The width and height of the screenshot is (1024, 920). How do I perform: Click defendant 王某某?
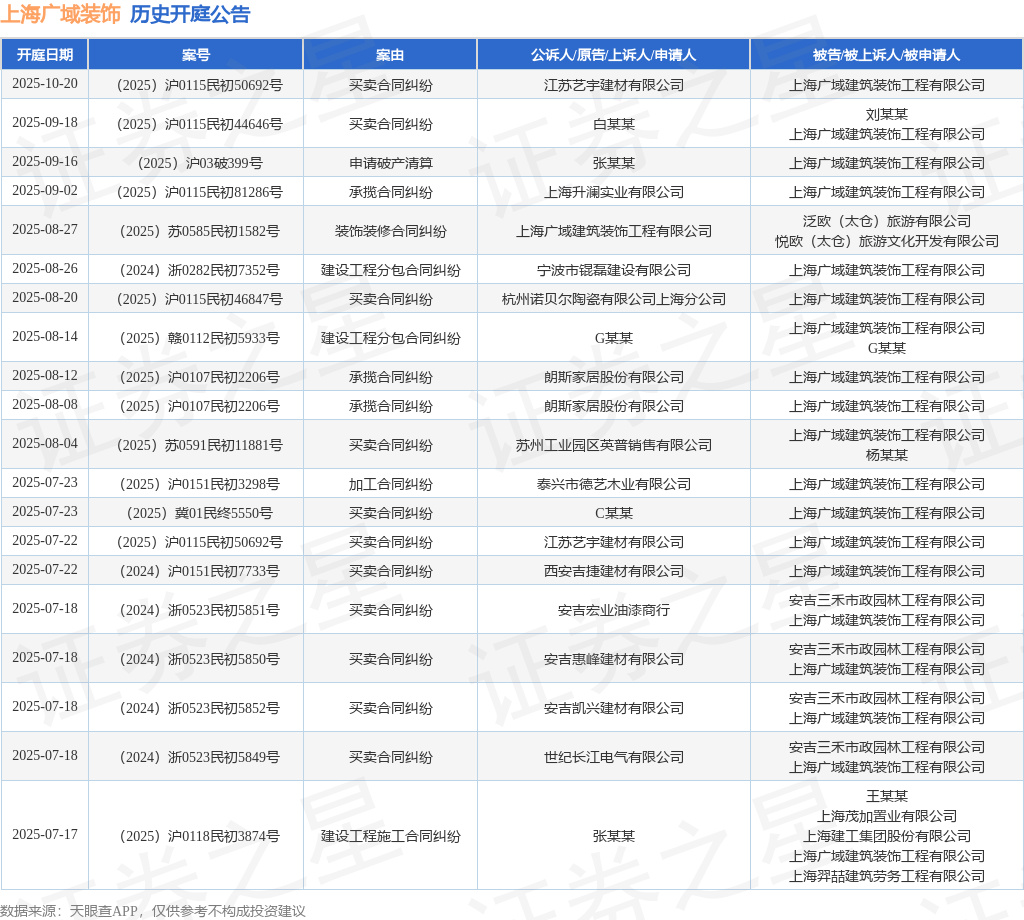click(887, 796)
